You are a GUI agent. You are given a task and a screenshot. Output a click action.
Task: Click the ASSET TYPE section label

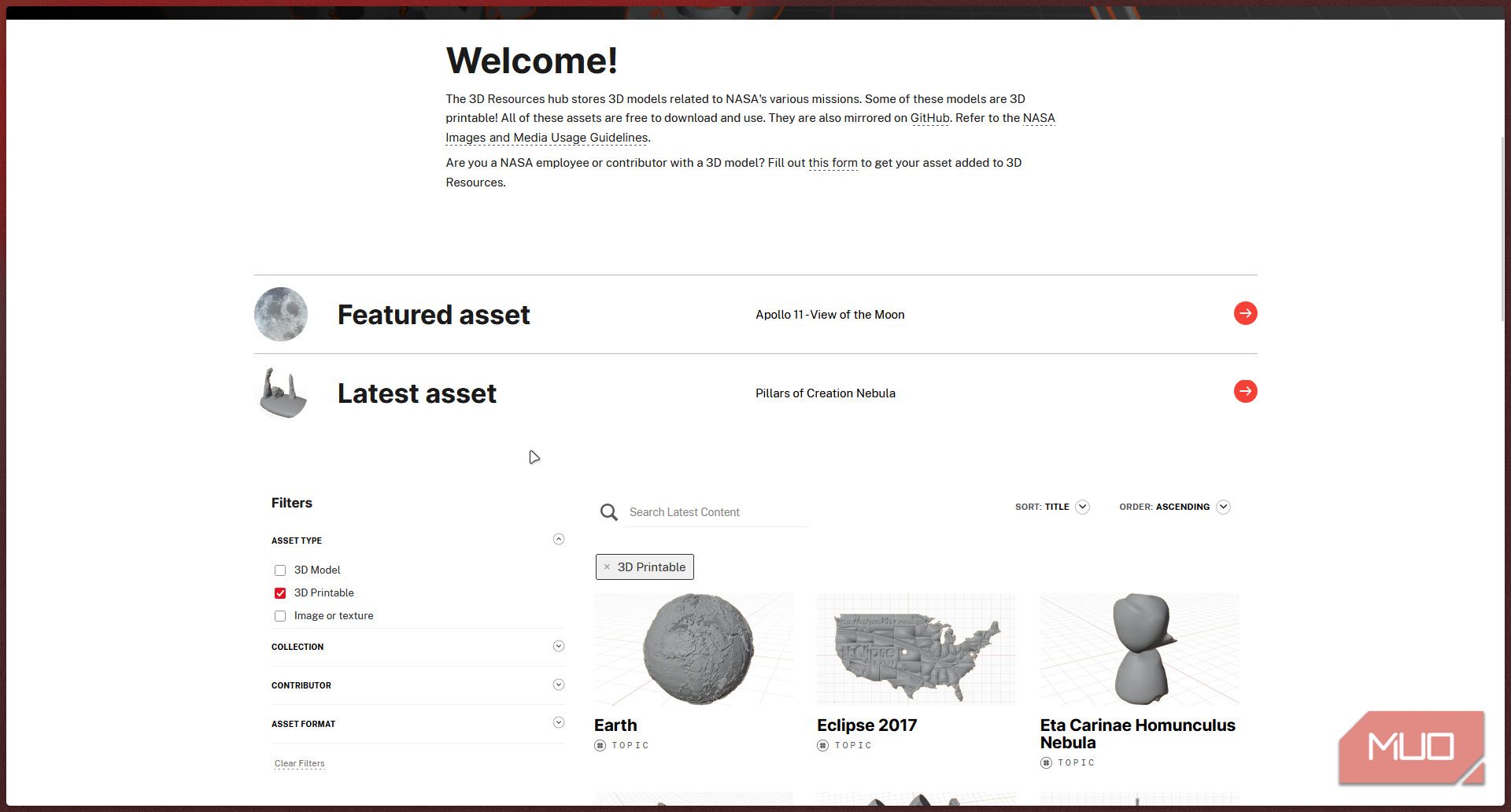(297, 541)
